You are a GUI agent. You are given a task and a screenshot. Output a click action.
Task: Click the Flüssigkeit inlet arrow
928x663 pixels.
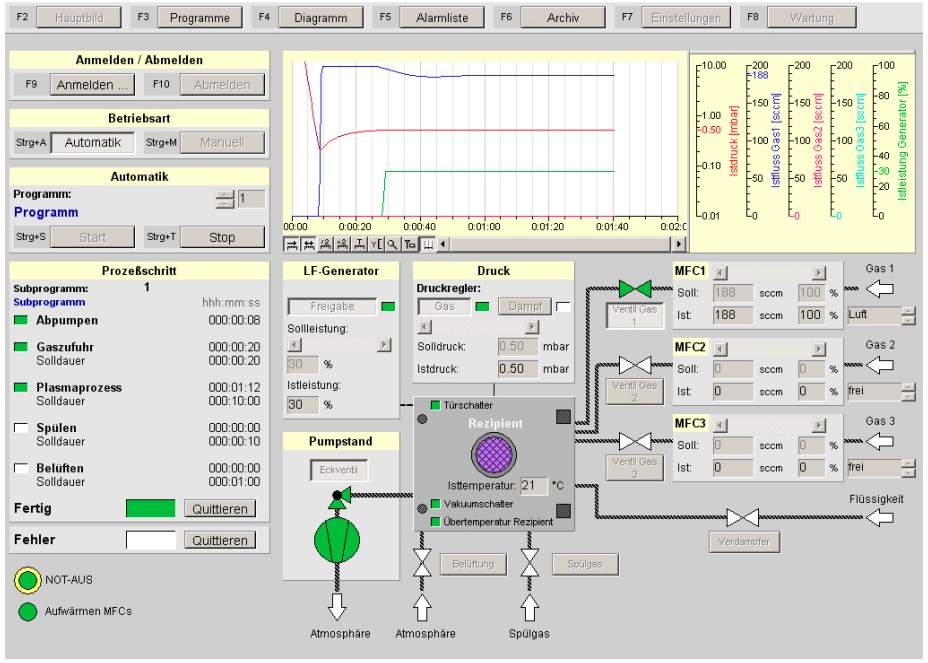click(x=879, y=517)
